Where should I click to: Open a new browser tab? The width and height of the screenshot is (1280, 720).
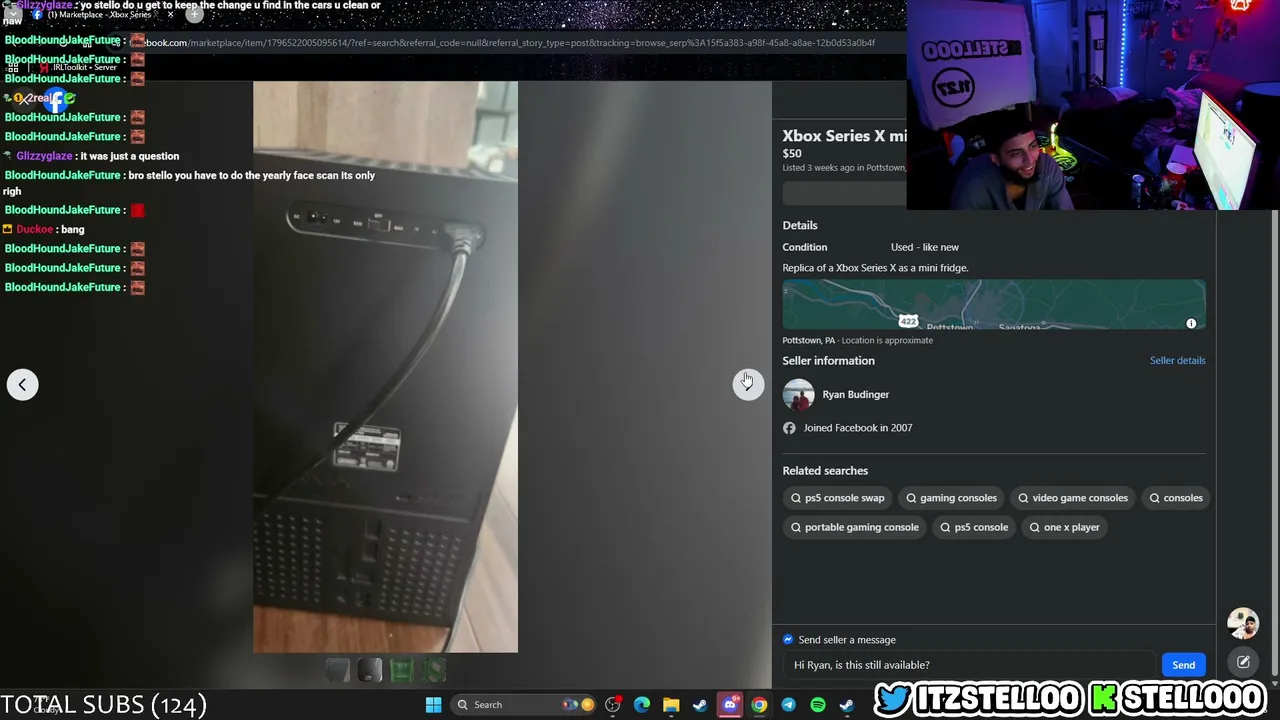pyautogui.click(x=194, y=14)
